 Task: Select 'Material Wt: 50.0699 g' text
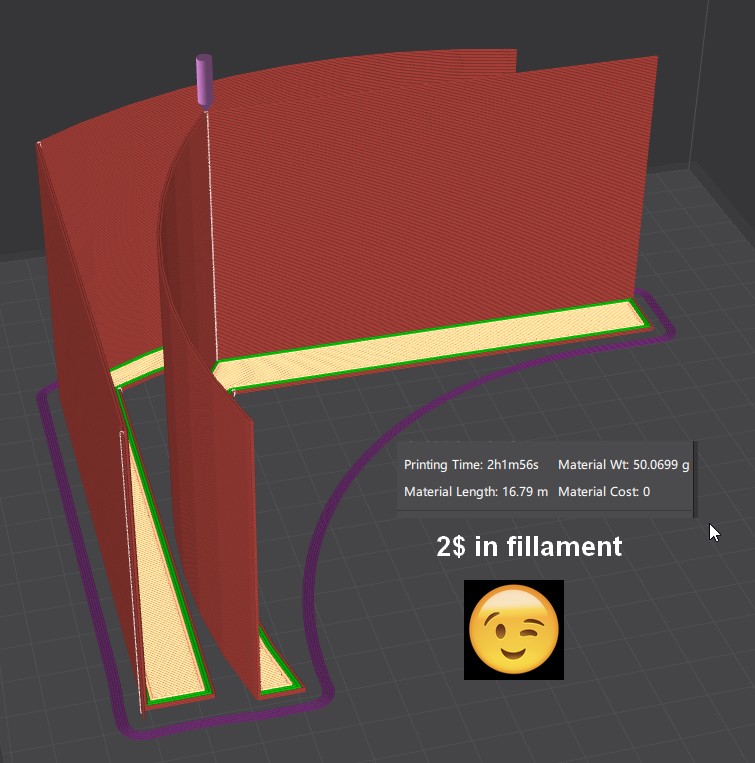pyautogui.click(x=623, y=465)
